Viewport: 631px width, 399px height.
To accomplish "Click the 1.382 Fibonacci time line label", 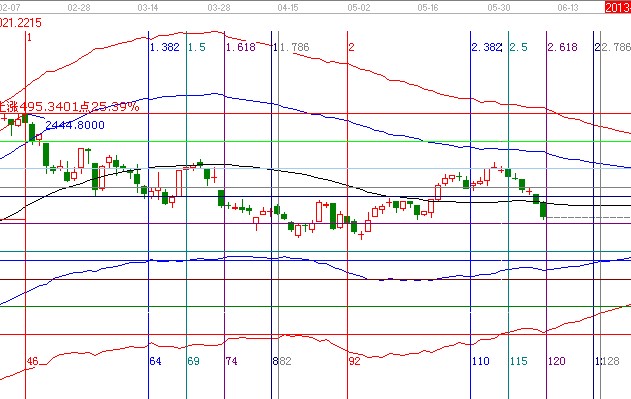I will (165, 47).
